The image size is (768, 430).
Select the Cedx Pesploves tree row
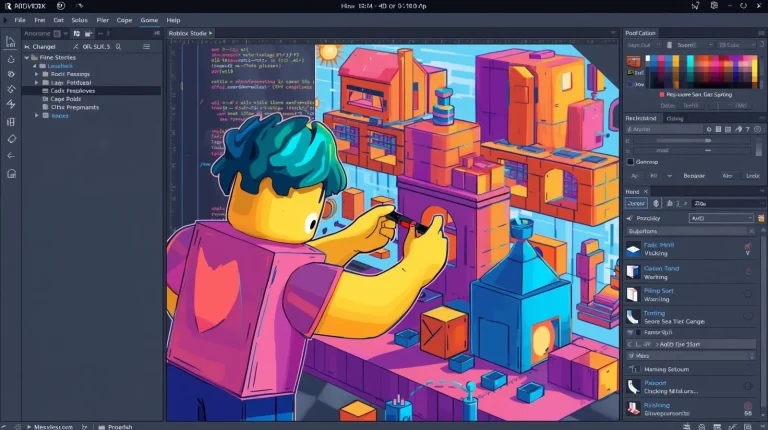click(x=91, y=91)
